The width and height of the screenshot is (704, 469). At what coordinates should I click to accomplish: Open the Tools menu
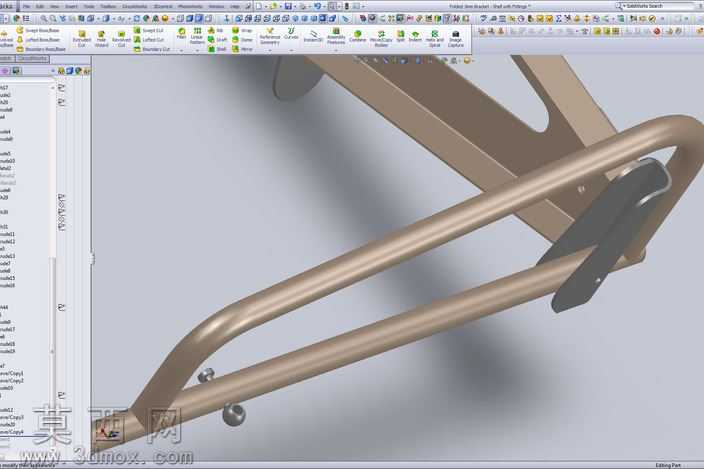pyautogui.click(x=89, y=7)
